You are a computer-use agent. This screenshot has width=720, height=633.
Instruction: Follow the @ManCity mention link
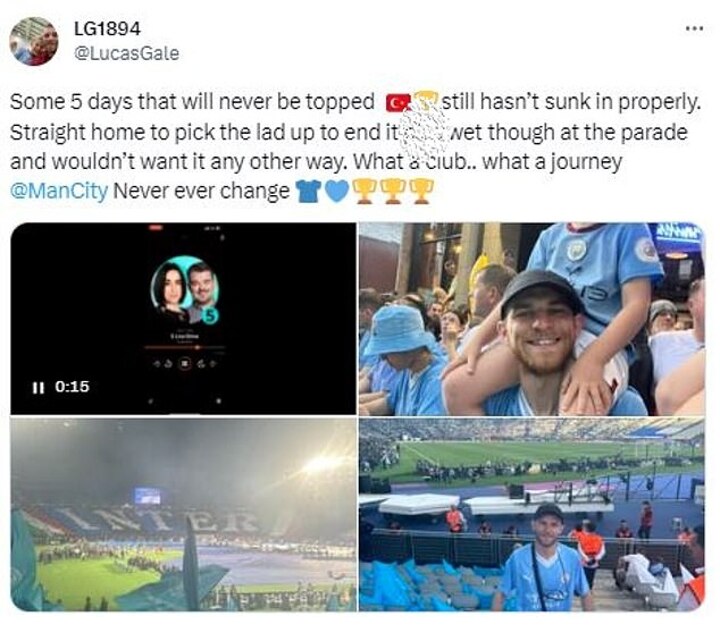[59, 191]
